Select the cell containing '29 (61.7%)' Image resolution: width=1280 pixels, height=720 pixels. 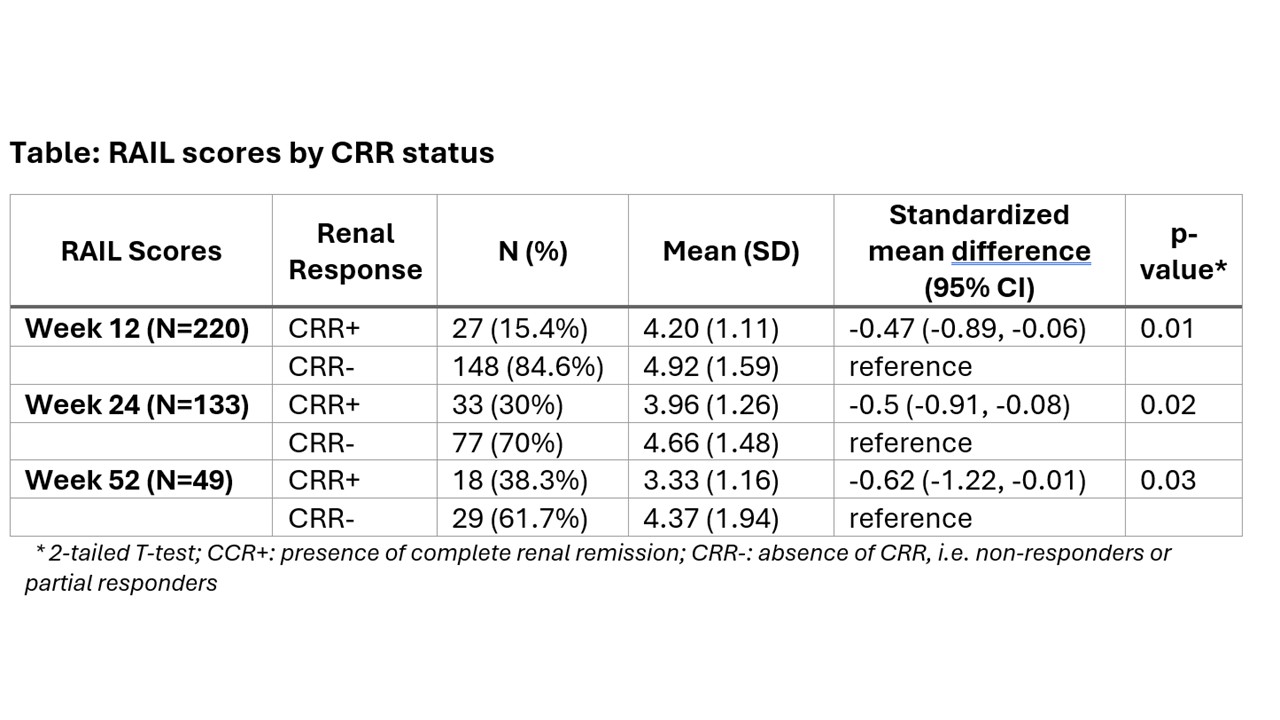520,518
